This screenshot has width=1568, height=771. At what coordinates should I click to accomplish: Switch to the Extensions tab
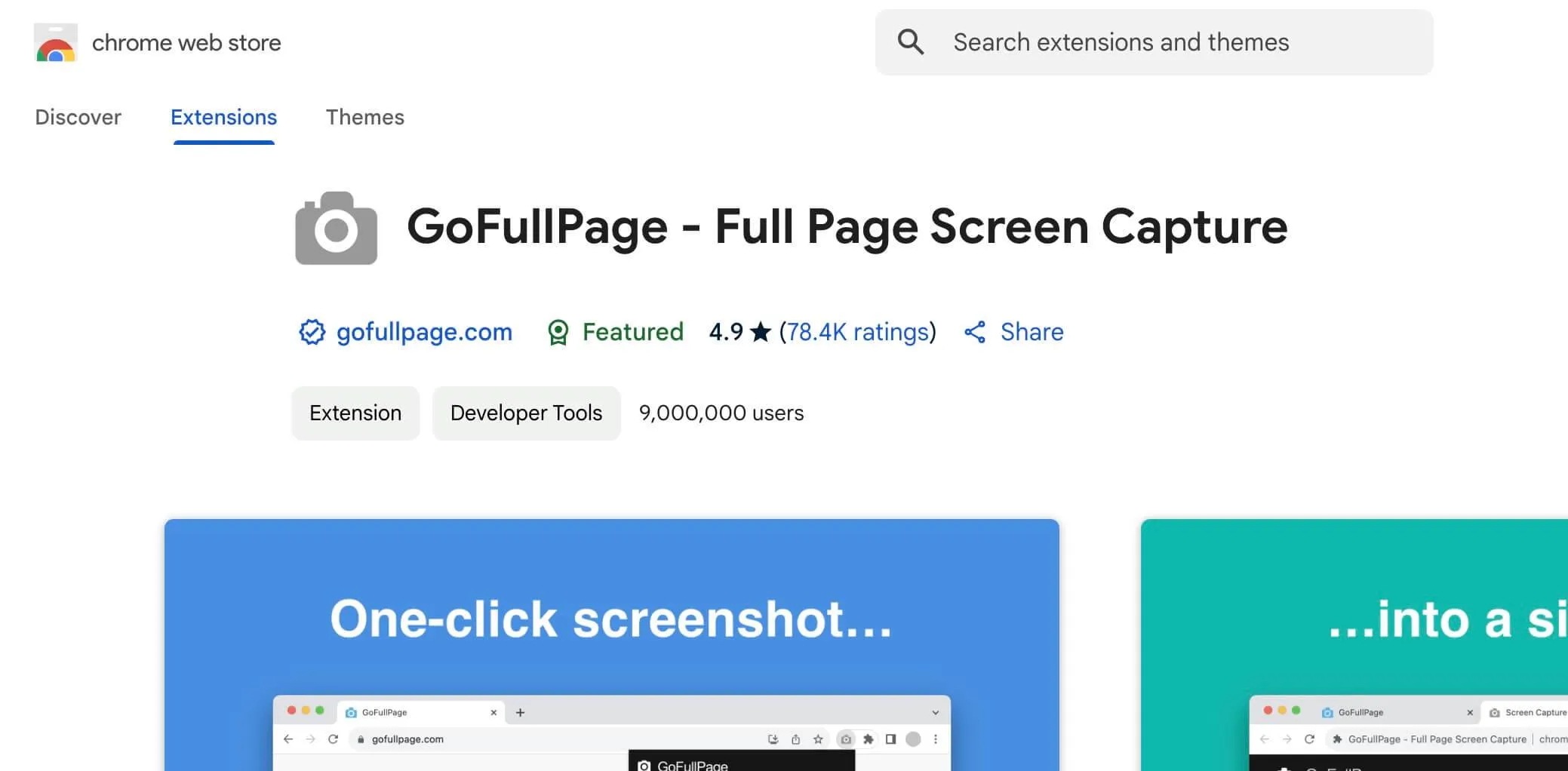pyautogui.click(x=223, y=117)
